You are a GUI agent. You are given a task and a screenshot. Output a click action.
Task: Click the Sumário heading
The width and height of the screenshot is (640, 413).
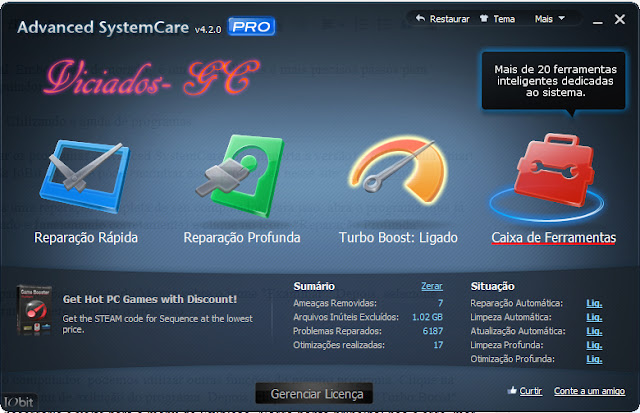314,286
